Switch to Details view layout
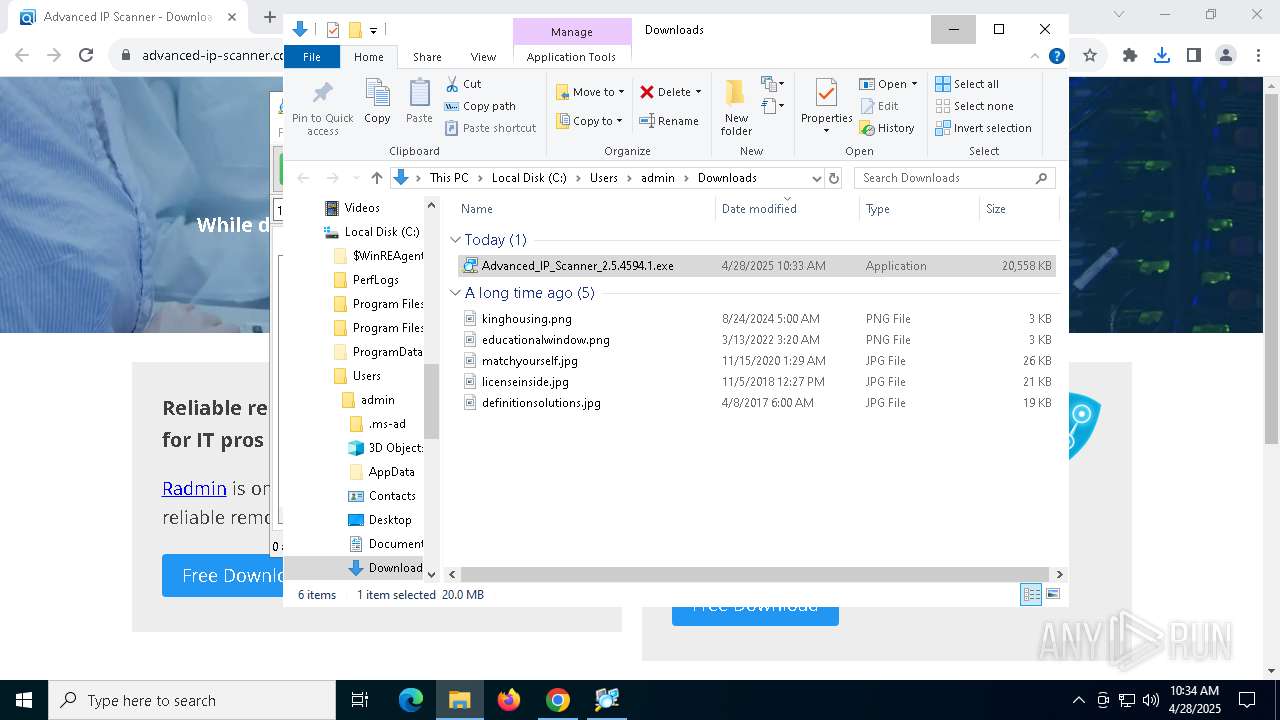The image size is (1280, 720). (1031, 595)
